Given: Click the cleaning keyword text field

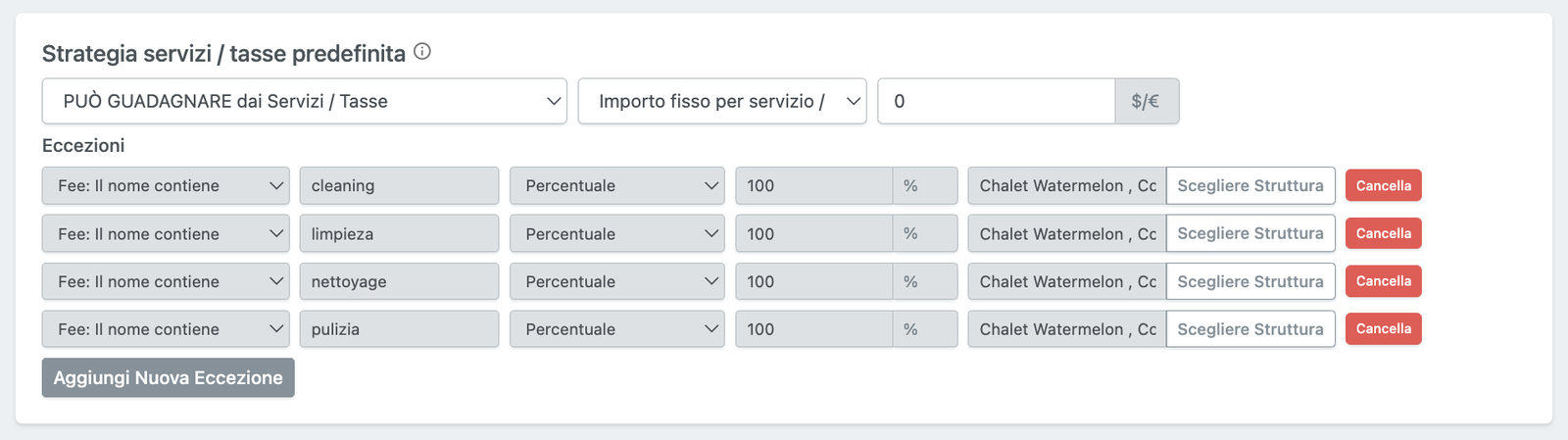Looking at the screenshot, I should point(399,185).
